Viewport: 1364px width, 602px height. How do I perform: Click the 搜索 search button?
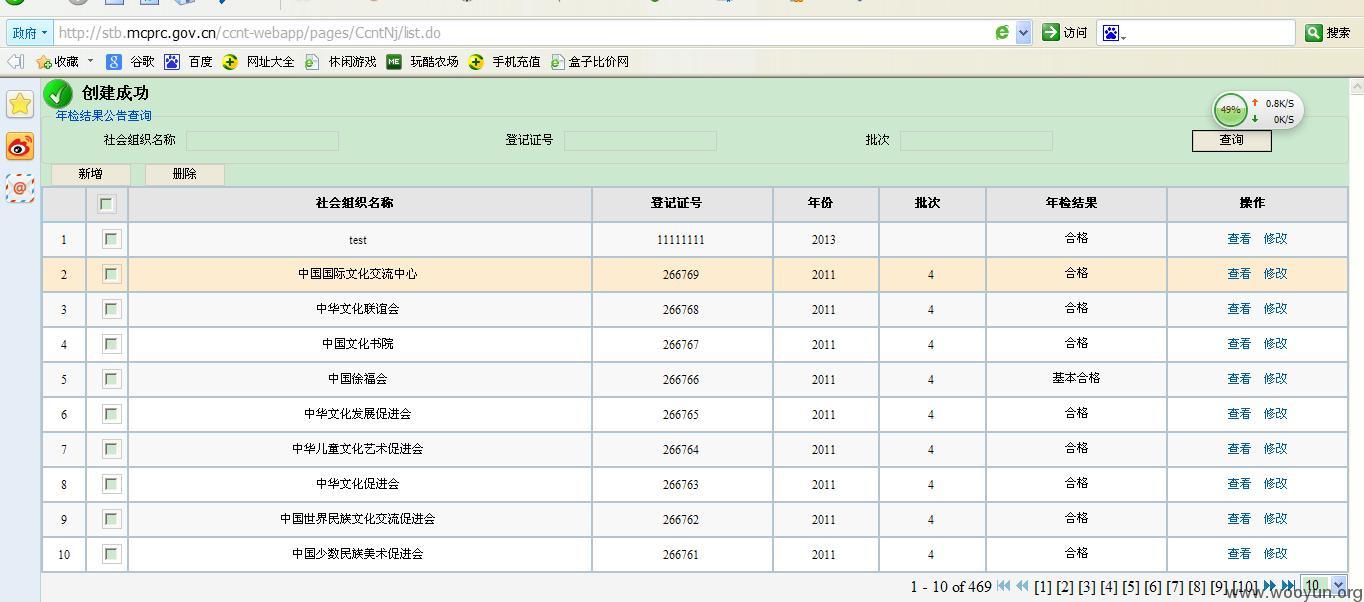(x=1328, y=33)
